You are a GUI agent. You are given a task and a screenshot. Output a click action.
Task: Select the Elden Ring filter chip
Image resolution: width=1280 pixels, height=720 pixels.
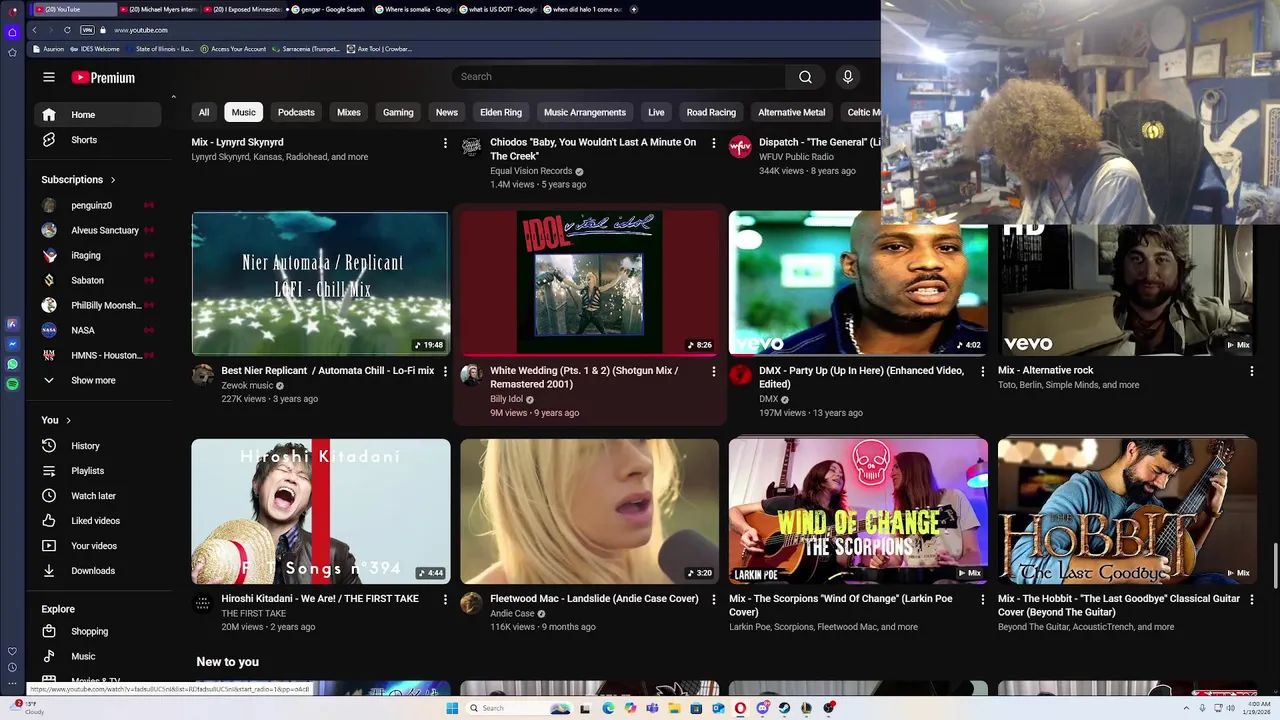click(501, 113)
